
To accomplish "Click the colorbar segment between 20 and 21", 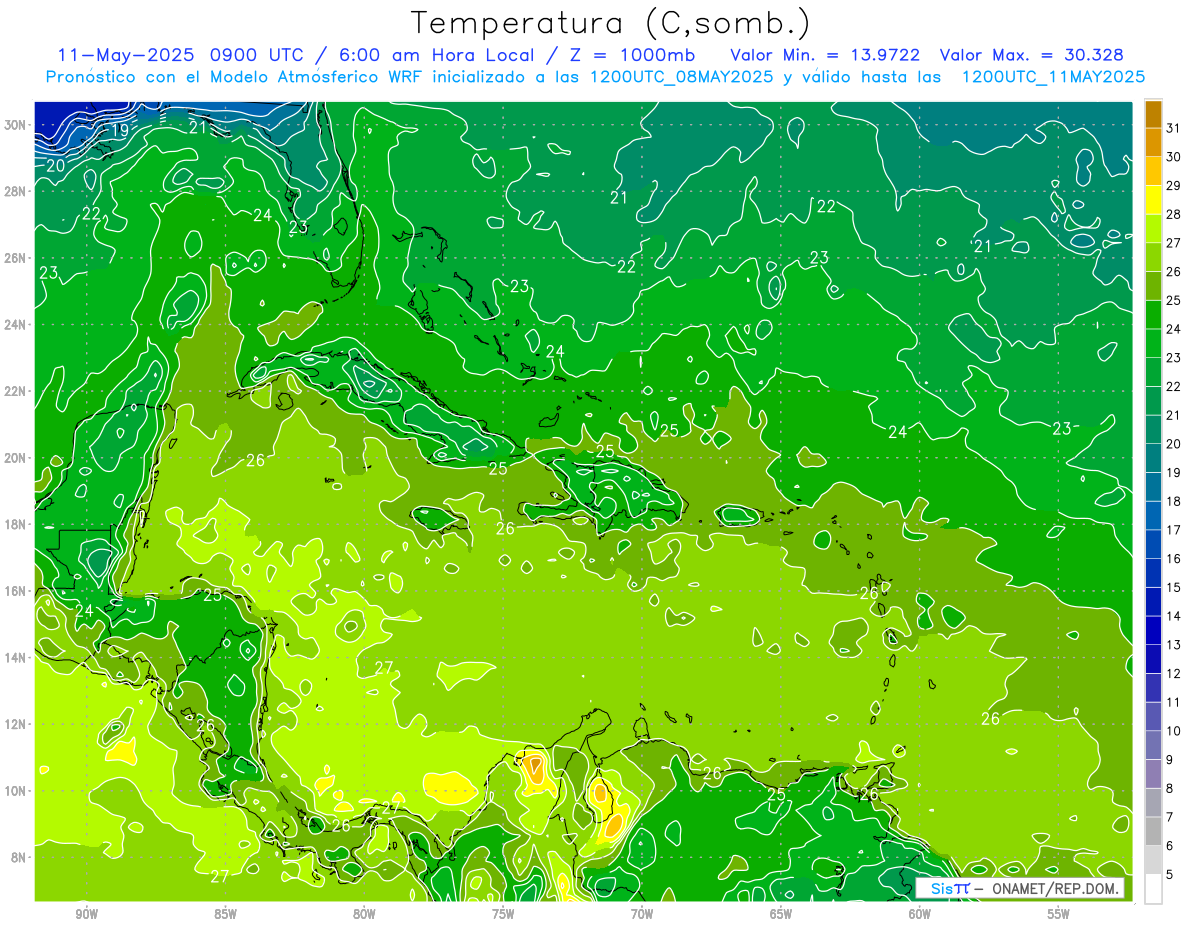I will [x=1153, y=430].
